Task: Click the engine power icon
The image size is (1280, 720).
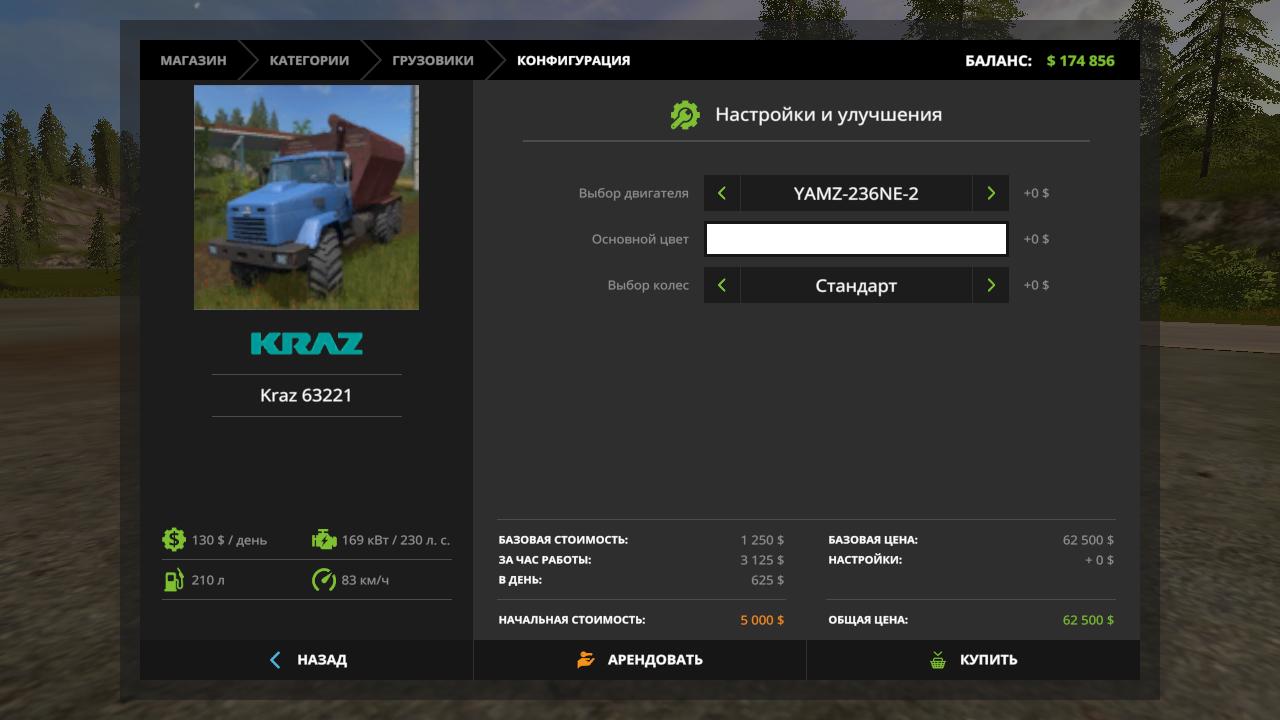Action: pos(324,540)
